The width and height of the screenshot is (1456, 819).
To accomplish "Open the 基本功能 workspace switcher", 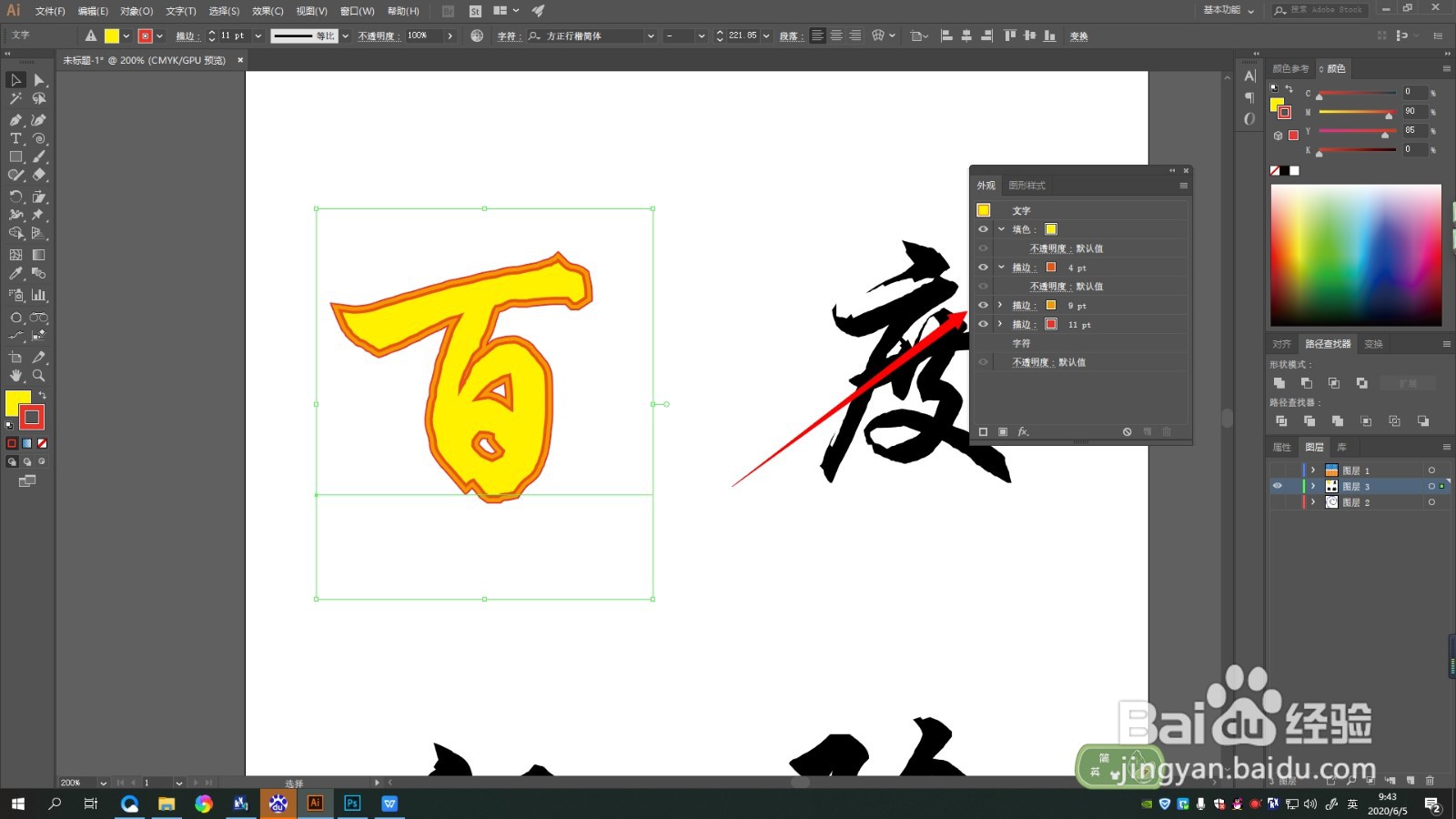I will click(1228, 10).
